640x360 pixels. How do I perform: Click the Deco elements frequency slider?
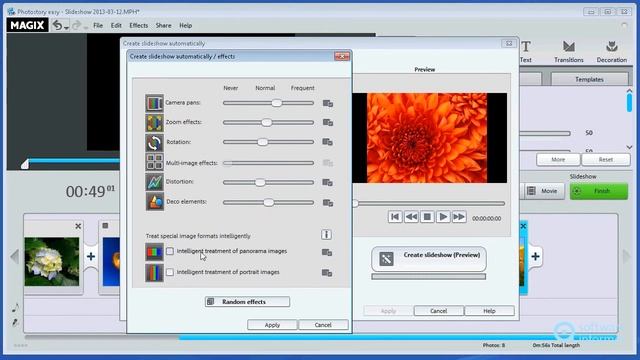click(268, 202)
